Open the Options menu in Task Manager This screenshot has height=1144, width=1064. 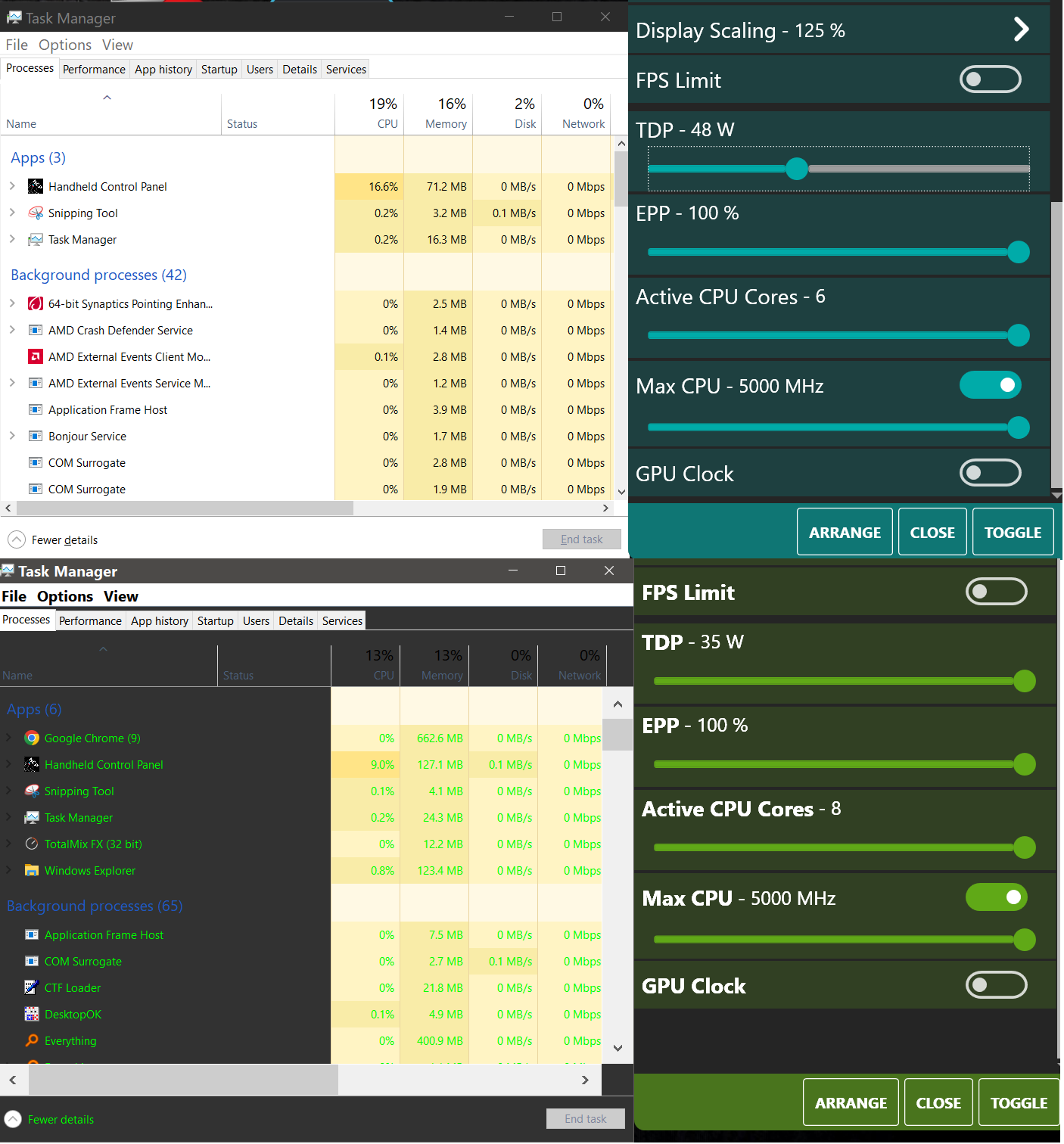[x=64, y=45]
